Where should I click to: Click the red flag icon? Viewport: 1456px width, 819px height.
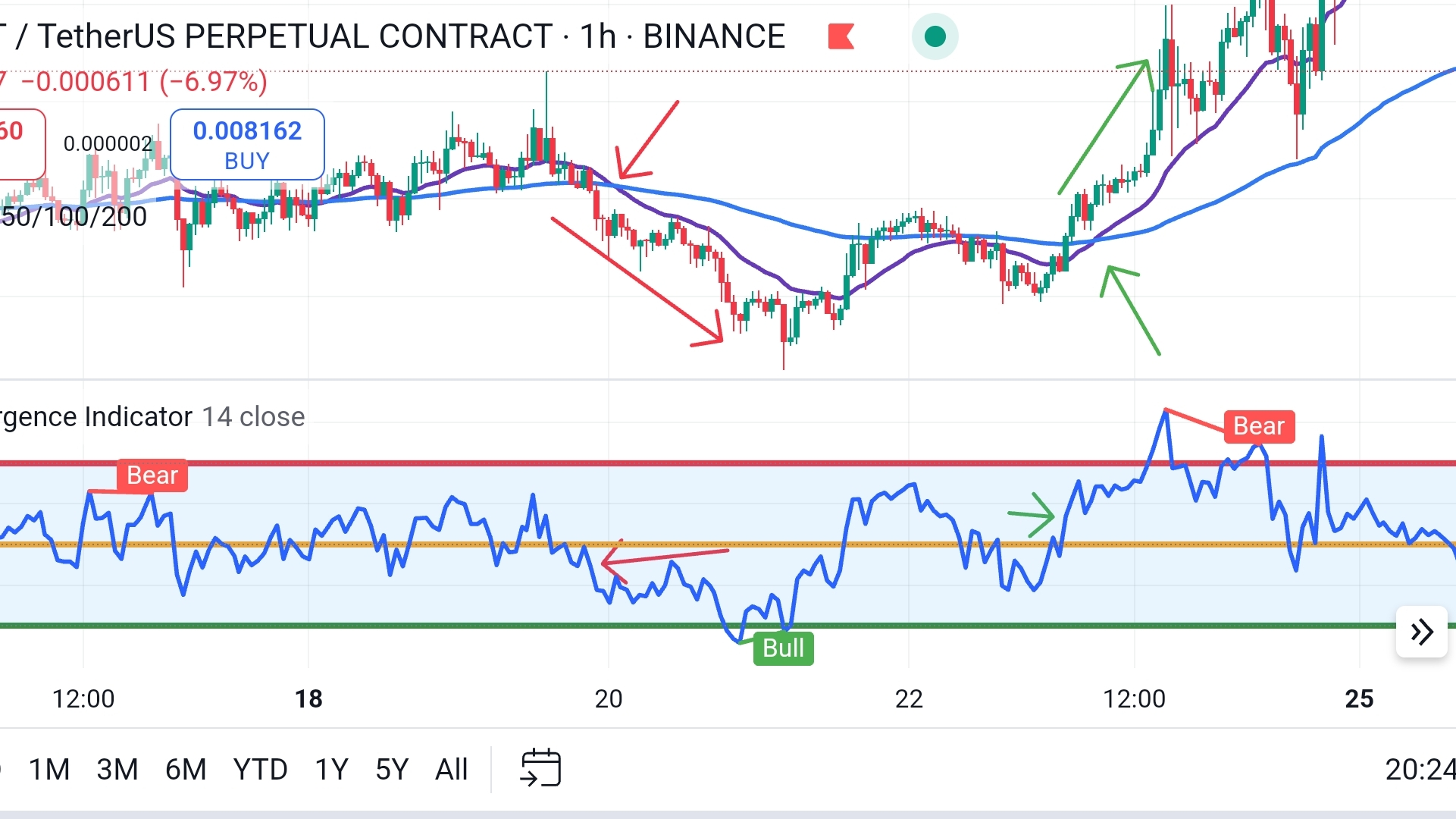pyautogui.click(x=841, y=36)
